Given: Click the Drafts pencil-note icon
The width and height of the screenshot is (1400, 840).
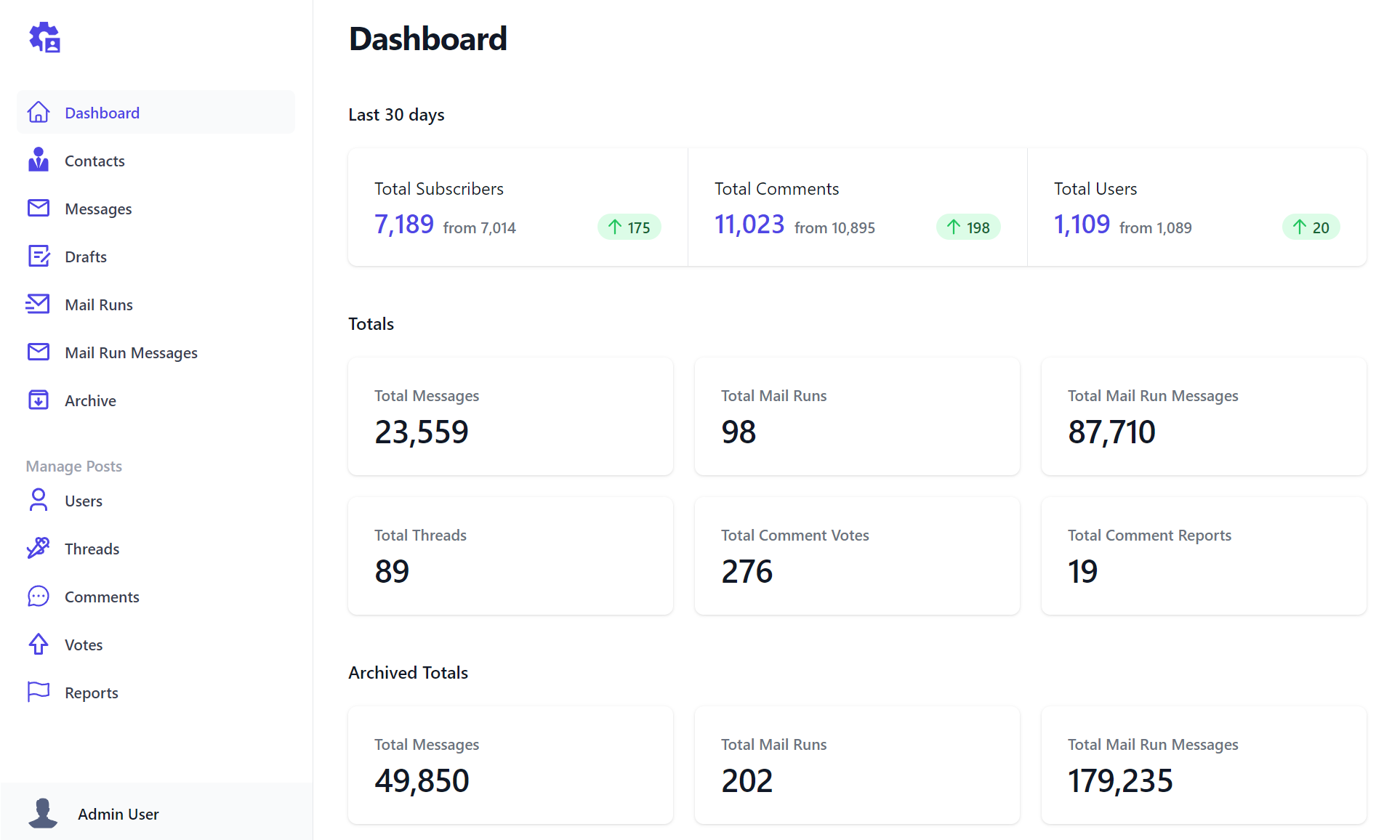Looking at the screenshot, I should tap(39, 256).
